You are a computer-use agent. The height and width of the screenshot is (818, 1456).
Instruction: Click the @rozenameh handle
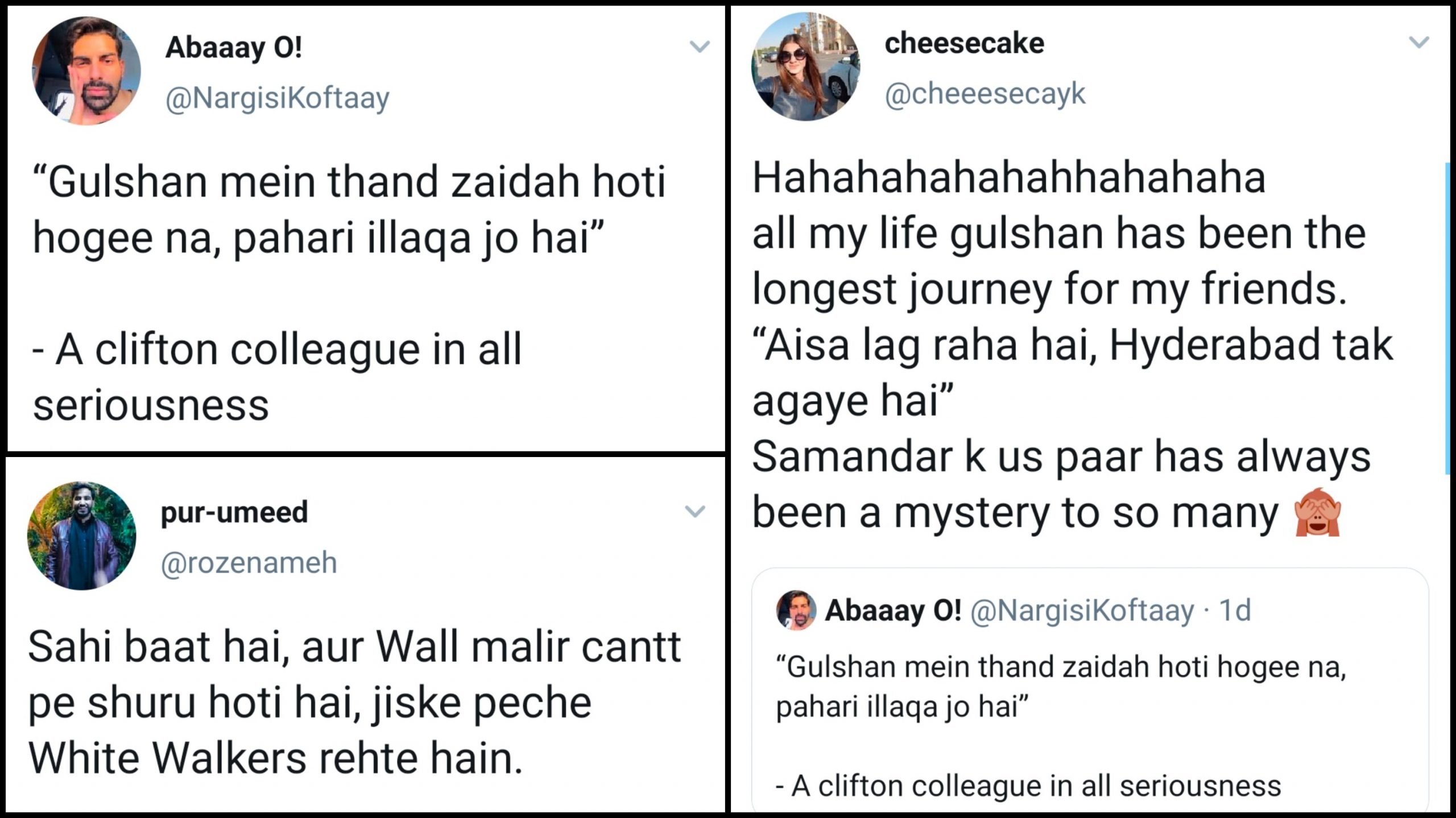coord(249,563)
